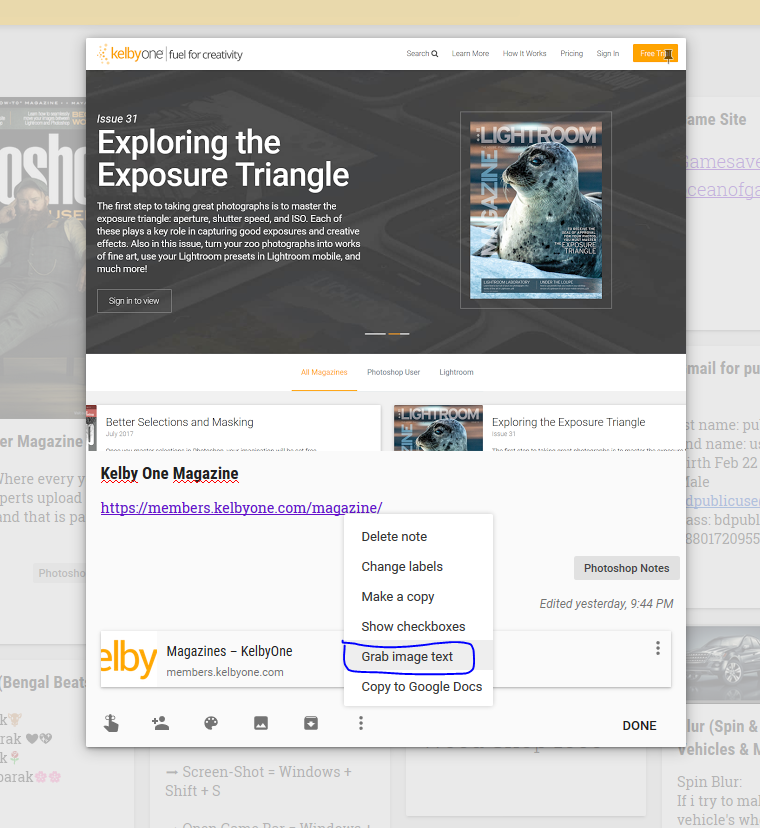Archive the note with the archive icon
760x828 pixels.
coord(311,723)
